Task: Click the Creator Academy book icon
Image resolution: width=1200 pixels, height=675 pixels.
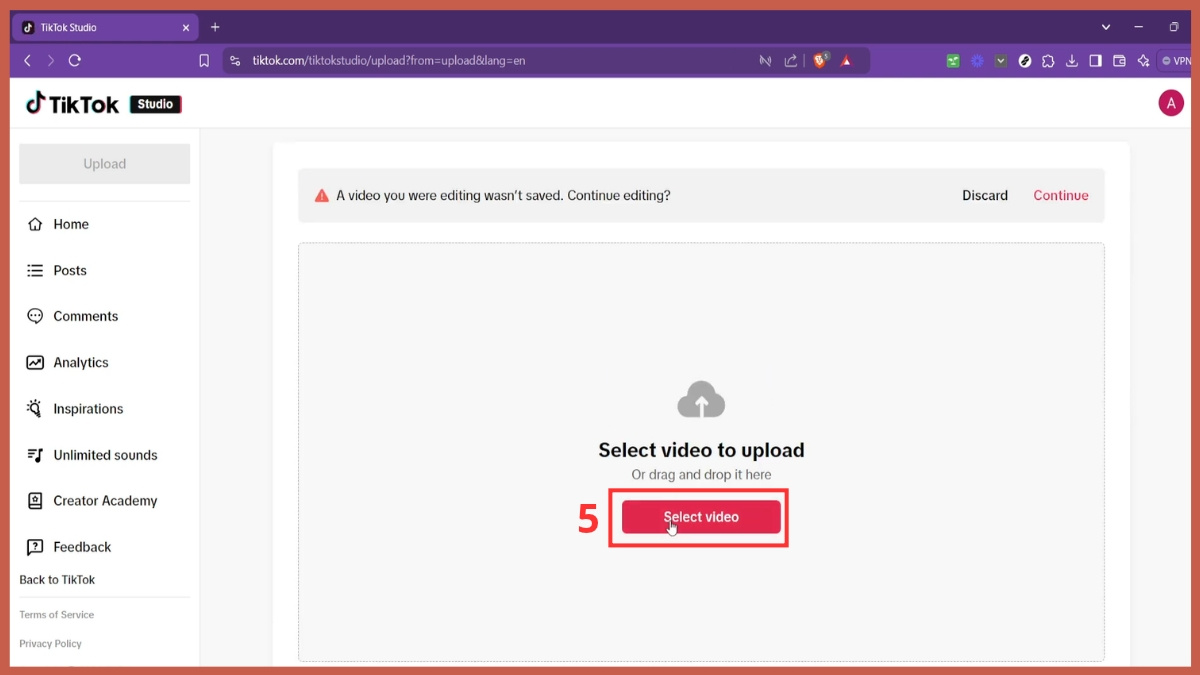Action: pyautogui.click(x=35, y=501)
